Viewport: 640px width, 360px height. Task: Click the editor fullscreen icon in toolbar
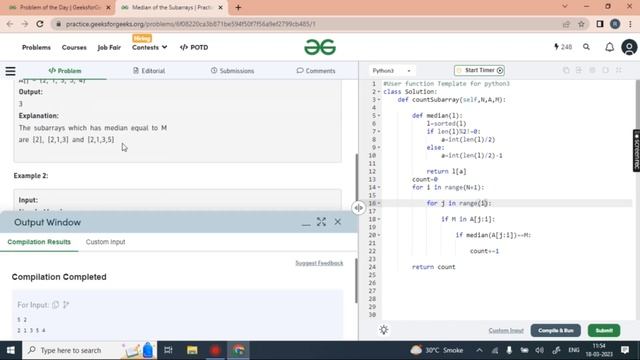[619, 71]
